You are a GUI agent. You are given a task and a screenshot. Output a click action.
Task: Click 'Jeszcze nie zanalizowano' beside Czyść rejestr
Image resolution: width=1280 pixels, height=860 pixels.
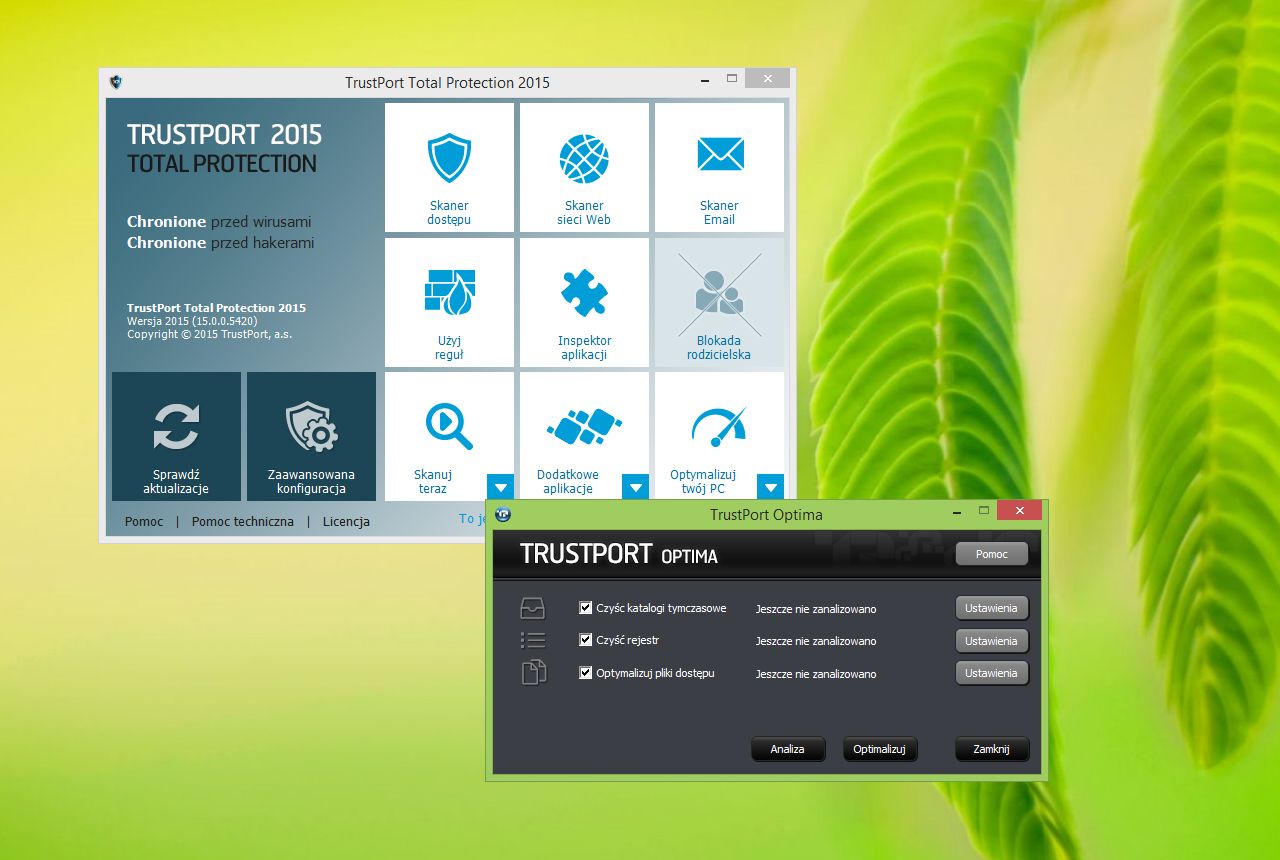[x=816, y=641]
